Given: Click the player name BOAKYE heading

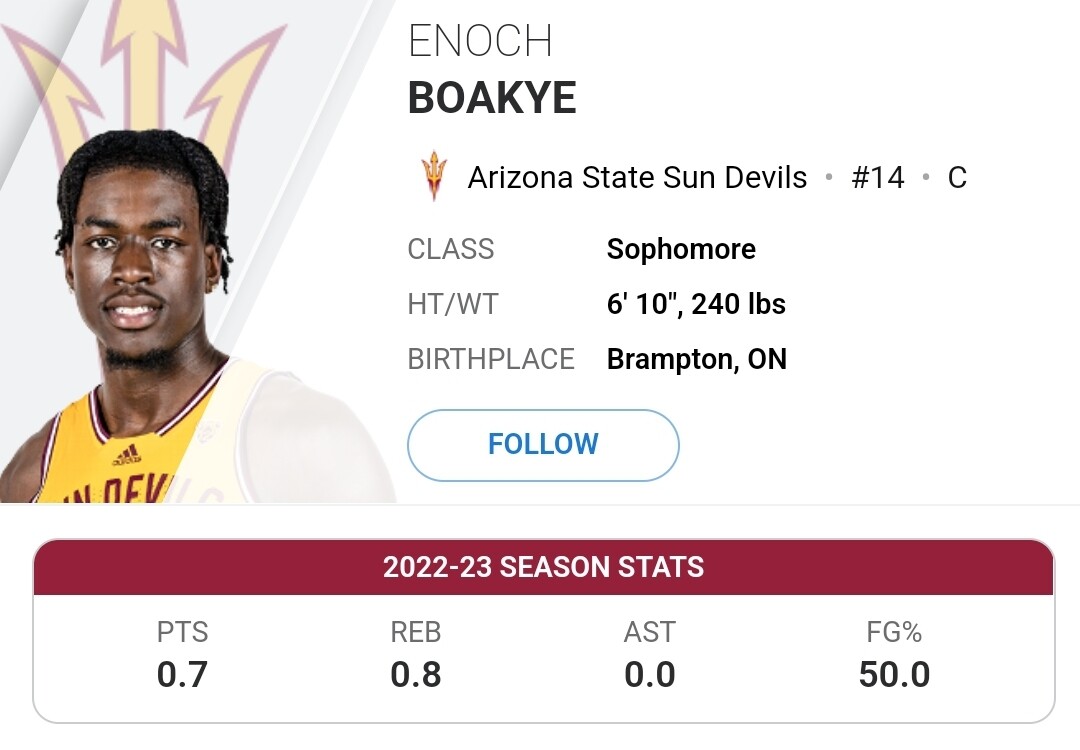Looking at the screenshot, I should [x=492, y=98].
